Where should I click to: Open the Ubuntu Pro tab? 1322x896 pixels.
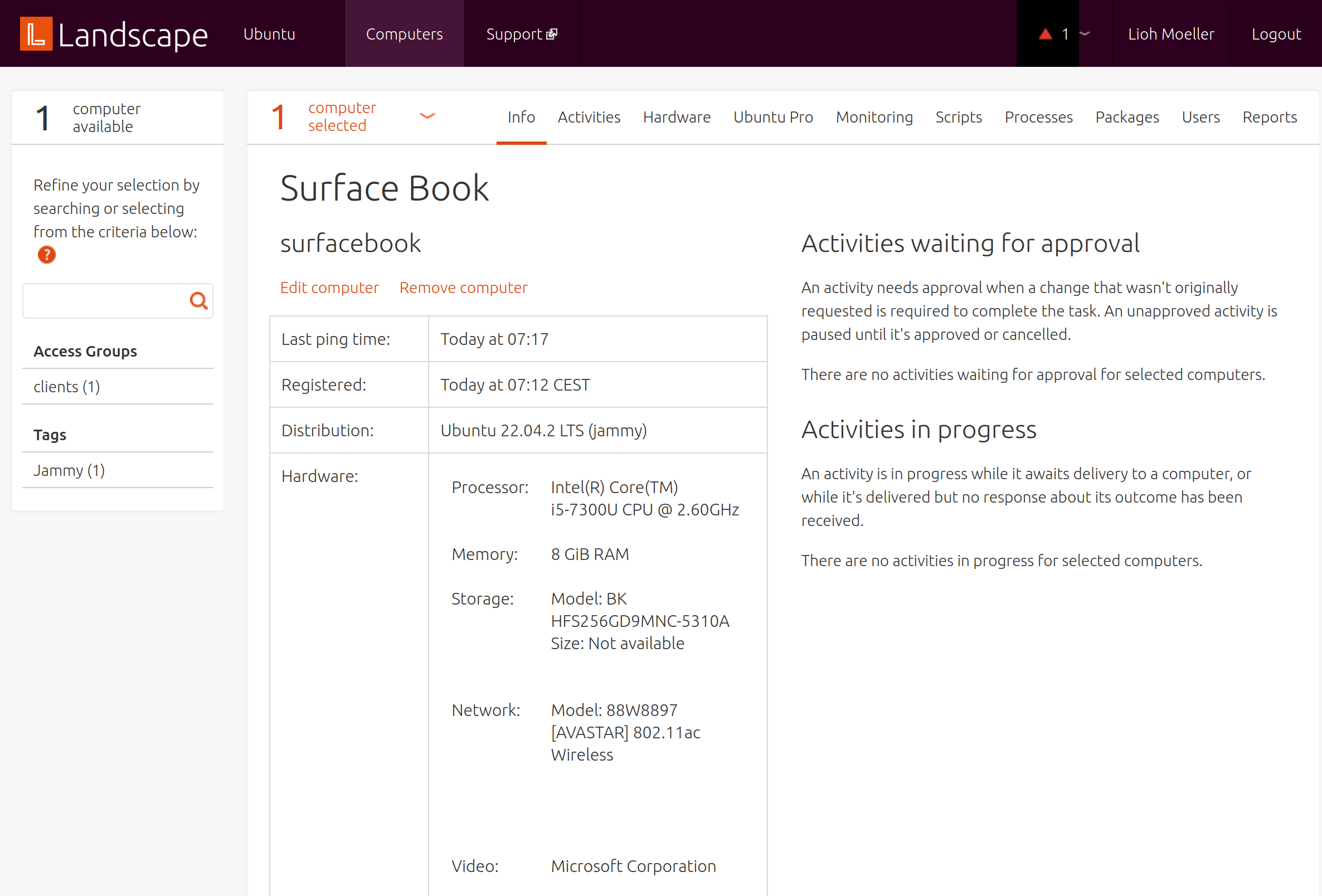click(x=773, y=117)
